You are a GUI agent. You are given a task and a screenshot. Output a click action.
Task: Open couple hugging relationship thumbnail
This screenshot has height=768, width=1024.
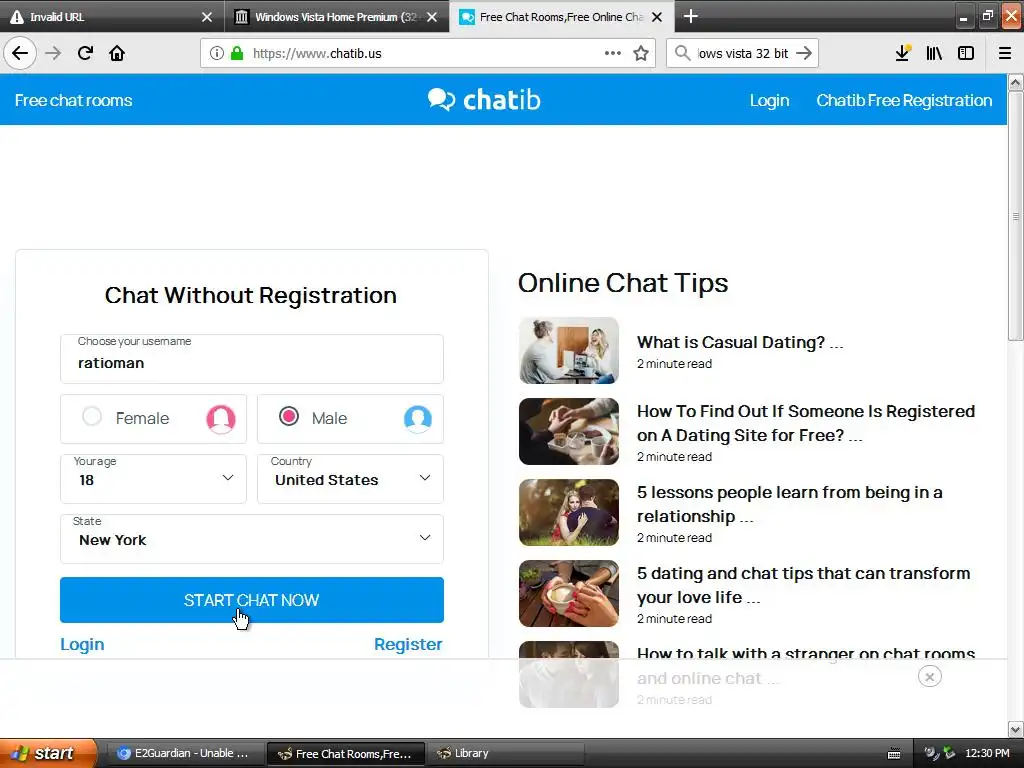[x=569, y=512]
